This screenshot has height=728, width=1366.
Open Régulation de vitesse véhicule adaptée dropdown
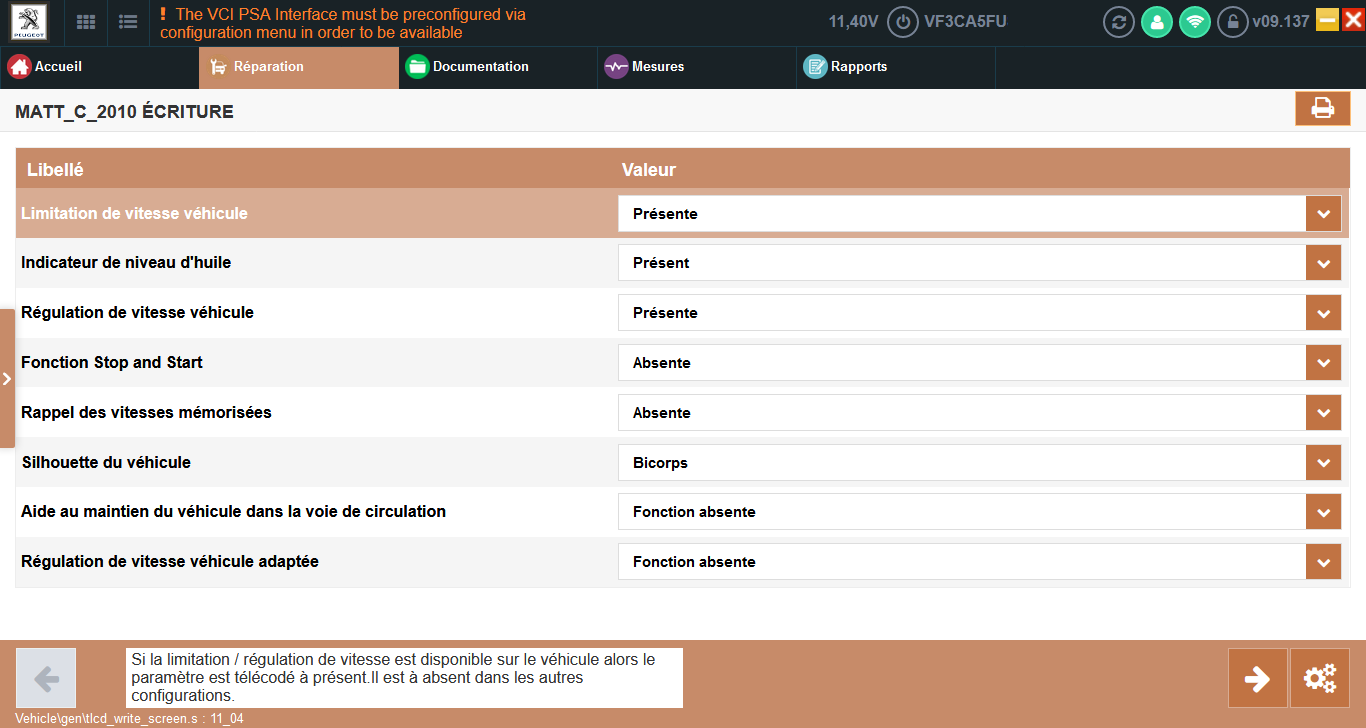click(x=1323, y=562)
